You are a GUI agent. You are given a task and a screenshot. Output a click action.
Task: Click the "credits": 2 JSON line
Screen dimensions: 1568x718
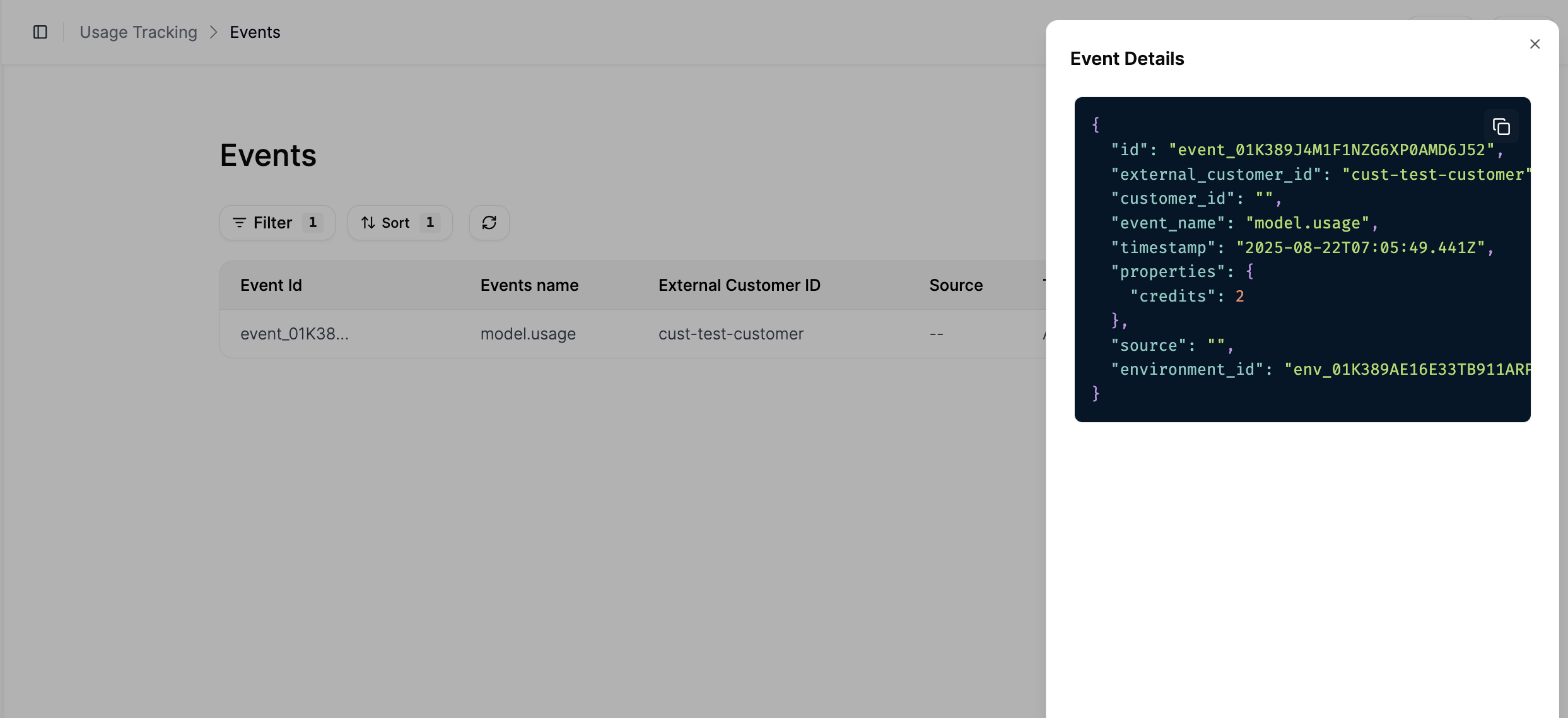tap(1187, 297)
